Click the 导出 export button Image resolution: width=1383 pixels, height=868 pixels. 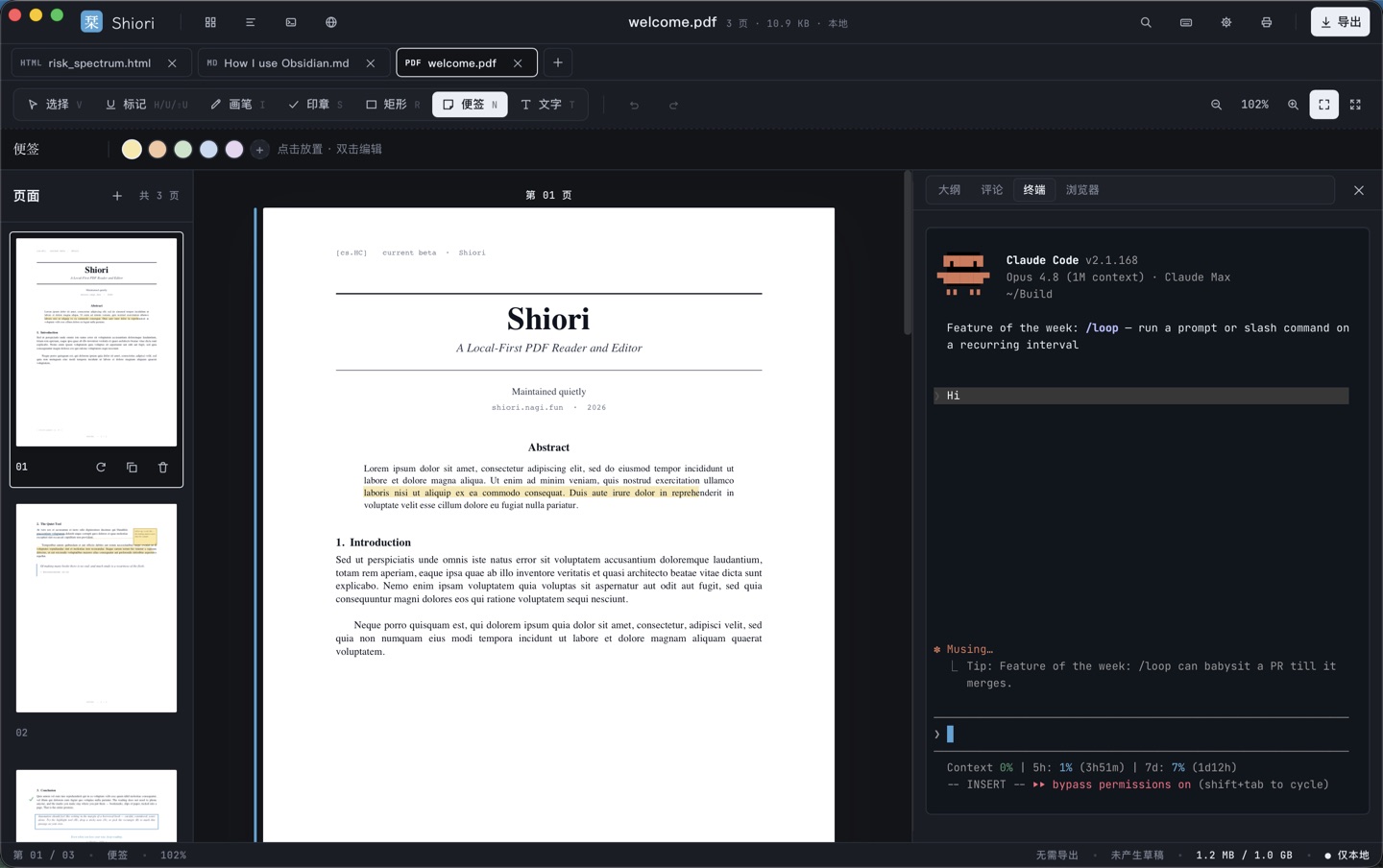click(x=1340, y=22)
